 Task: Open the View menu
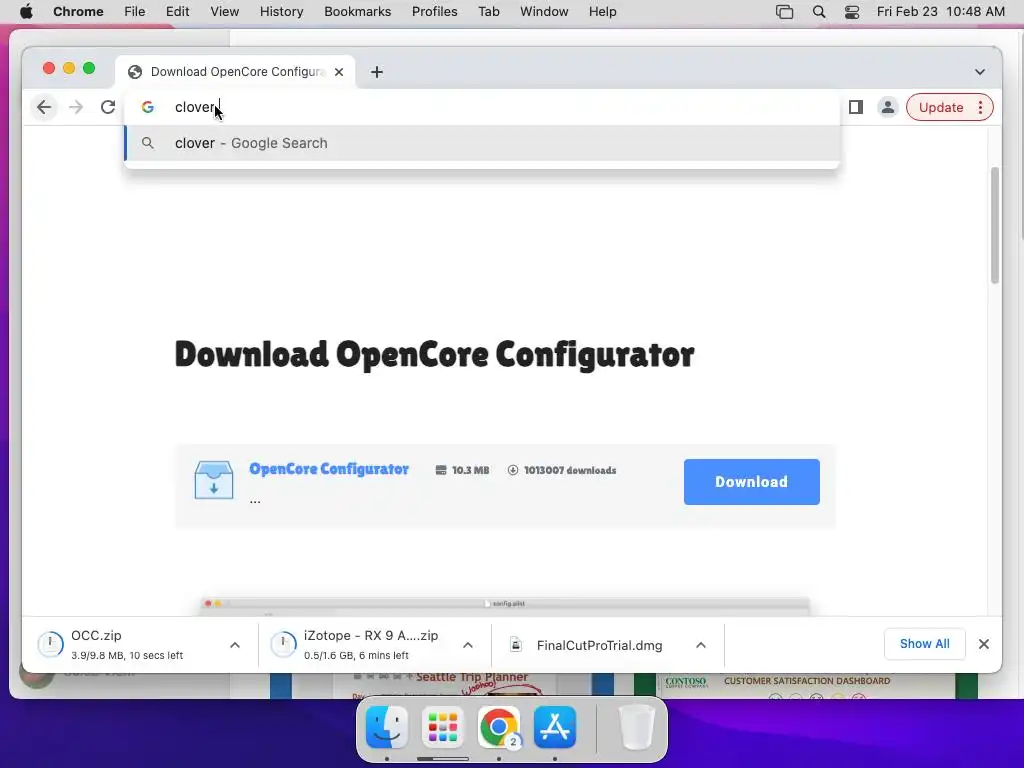coord(225,12)
